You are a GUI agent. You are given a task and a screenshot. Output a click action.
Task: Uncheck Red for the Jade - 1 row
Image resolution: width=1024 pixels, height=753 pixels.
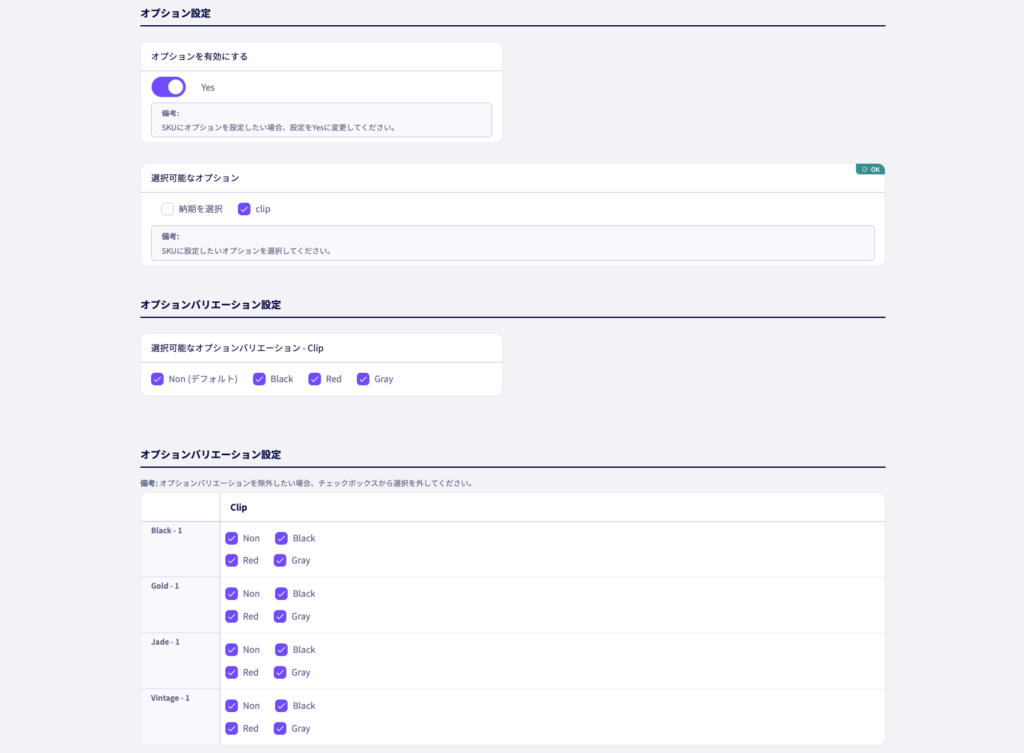click(232, 673)
